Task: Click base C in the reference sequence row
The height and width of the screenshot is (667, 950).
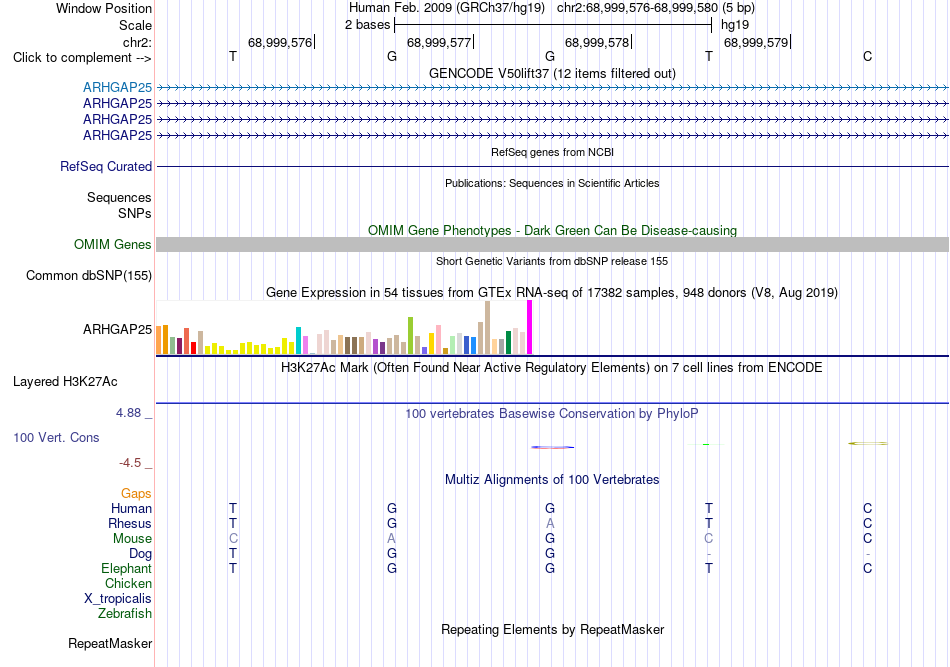Action: click(x=868, y=56)
